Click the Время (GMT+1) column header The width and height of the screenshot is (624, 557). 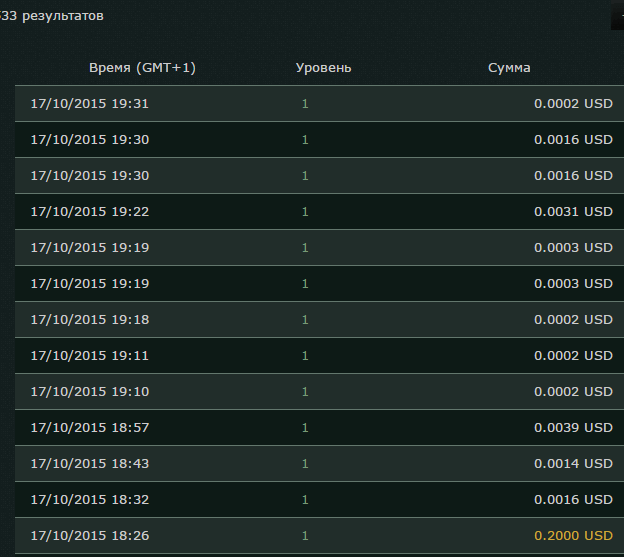tap(142, 68)
